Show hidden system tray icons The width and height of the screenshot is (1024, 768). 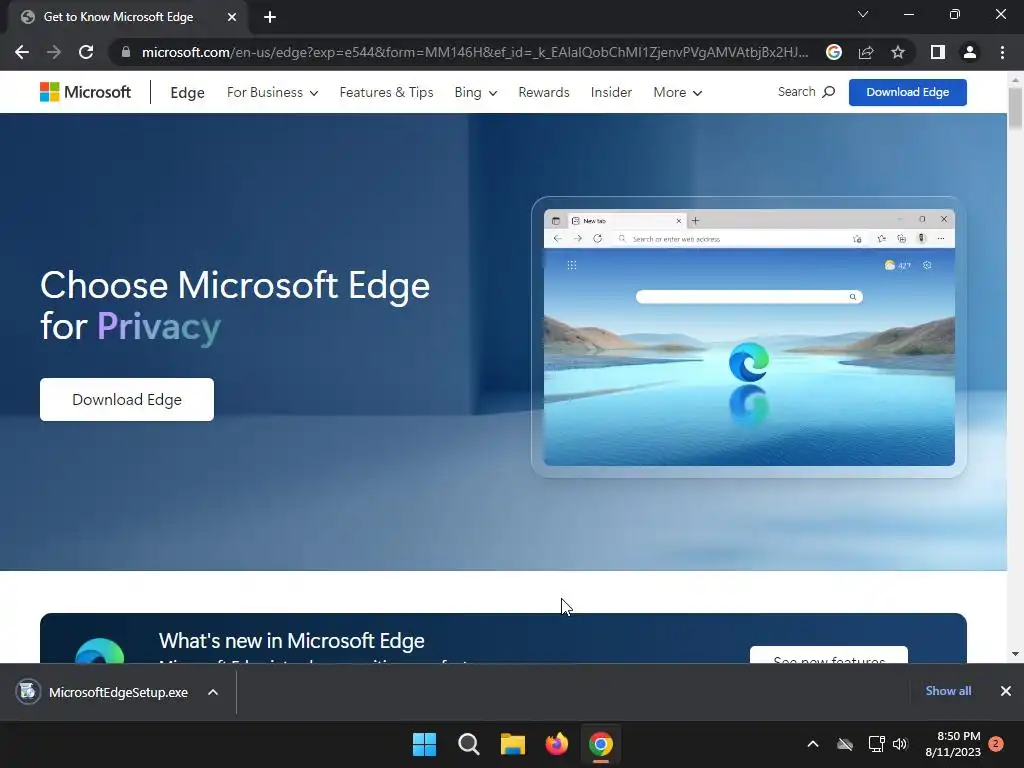(813, 744)
